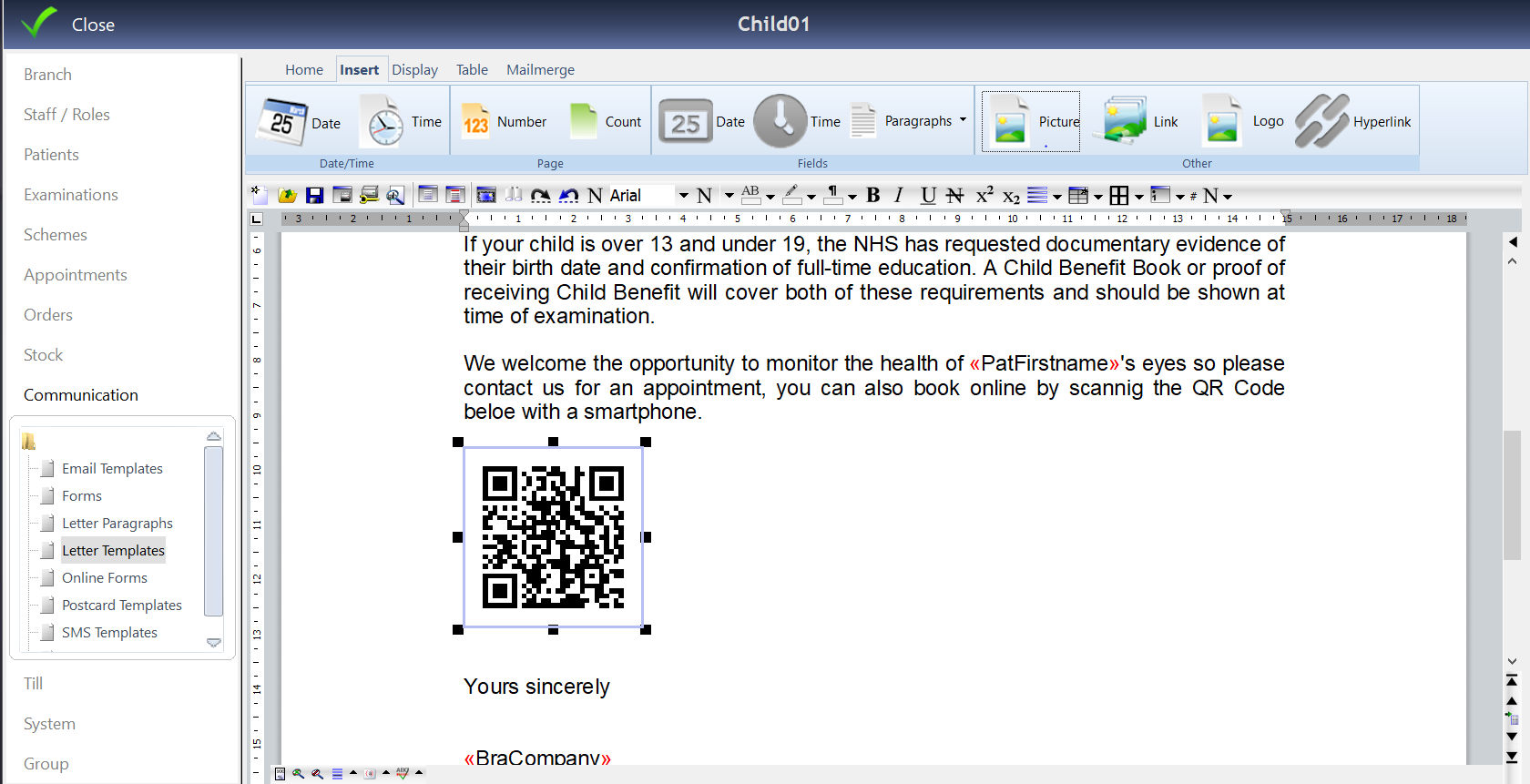The height and width of the screenshot is (784, 1530).
Task: Click the Picture insert button
Action: click(x=1031, y=122)
